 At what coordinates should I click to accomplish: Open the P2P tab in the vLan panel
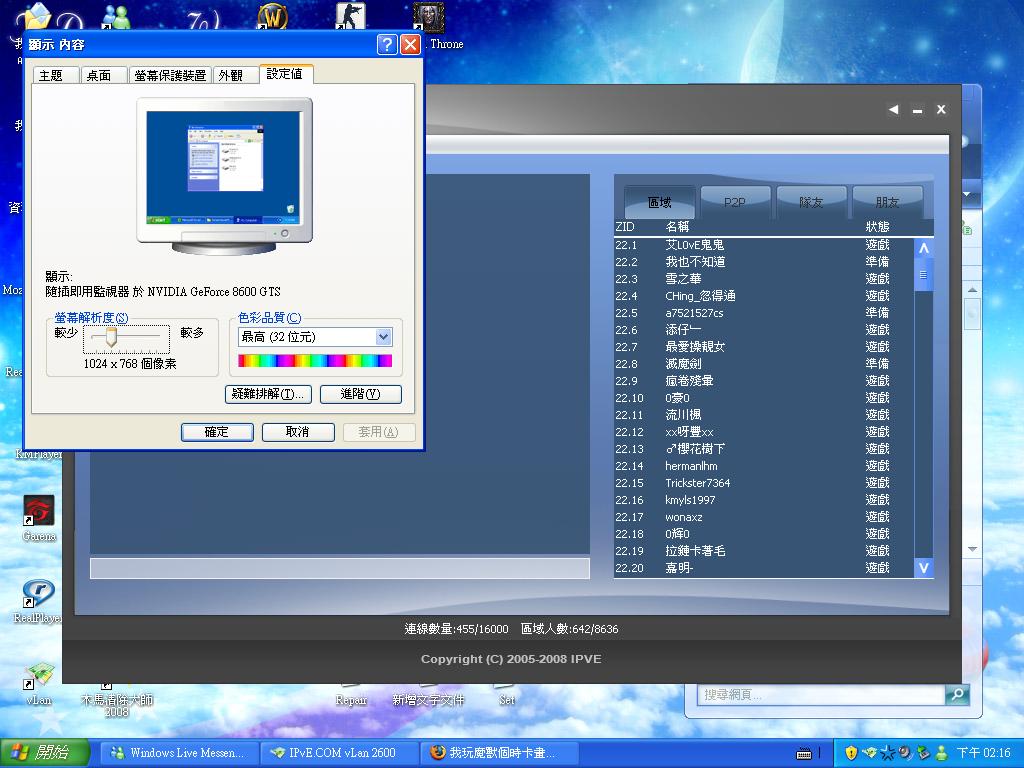[735, 202]
